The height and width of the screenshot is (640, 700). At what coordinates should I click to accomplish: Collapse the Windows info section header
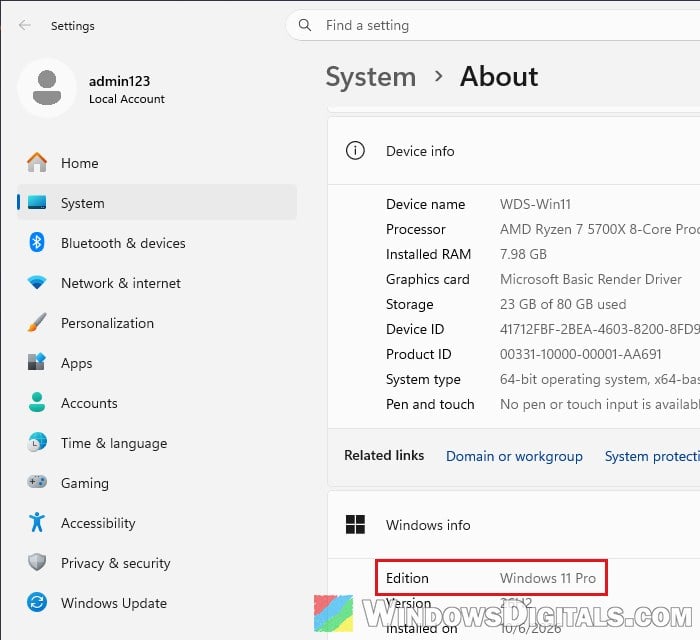[514, 525]
